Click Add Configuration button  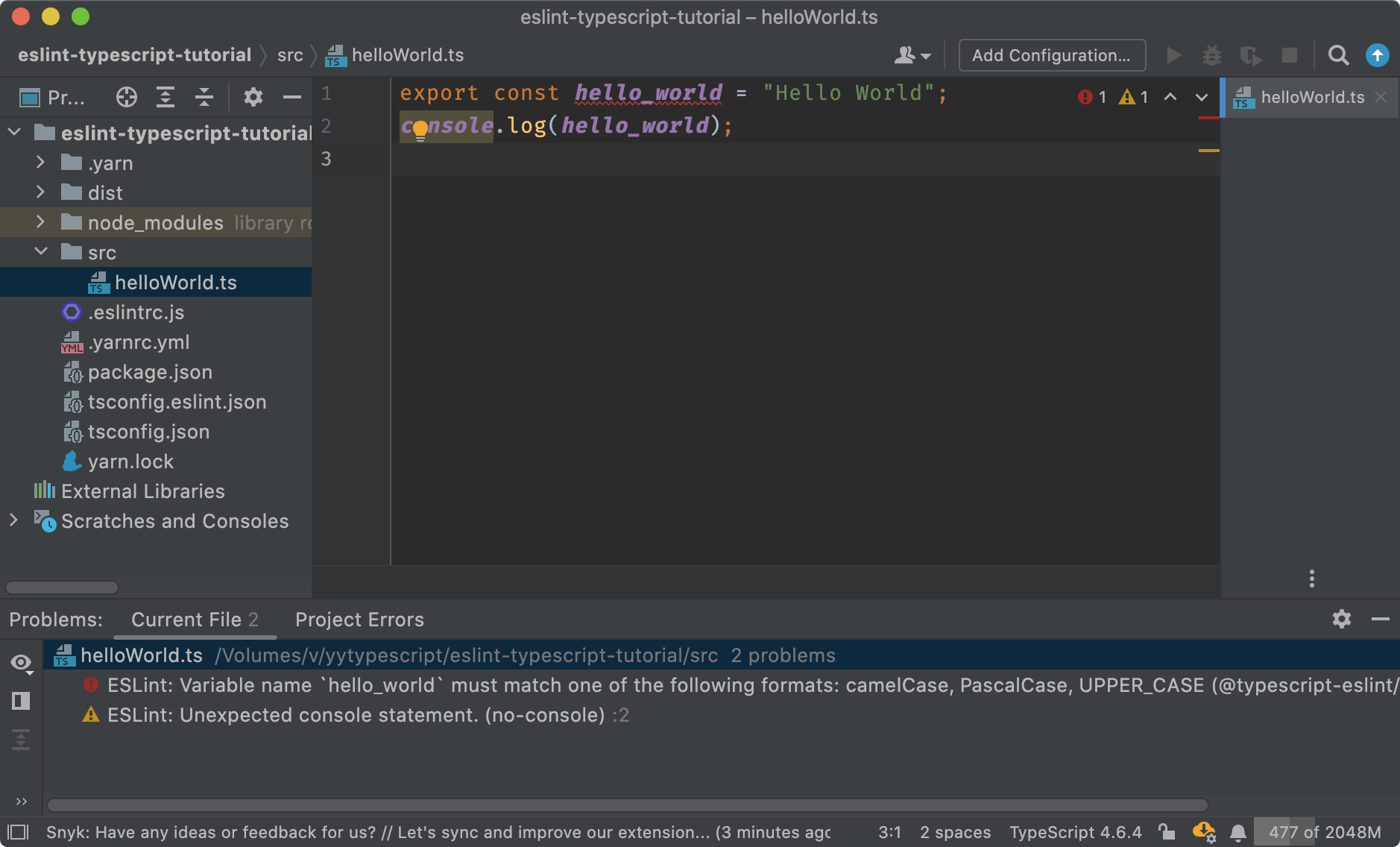(1051, 56)
